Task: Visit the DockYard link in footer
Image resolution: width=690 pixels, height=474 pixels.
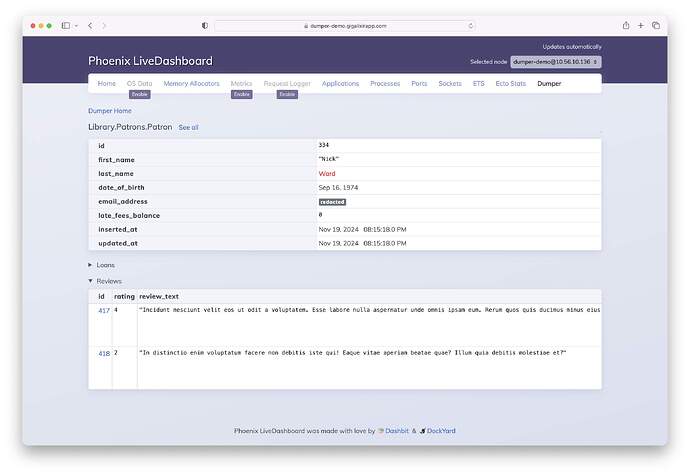Action: (x=441, y=431)
